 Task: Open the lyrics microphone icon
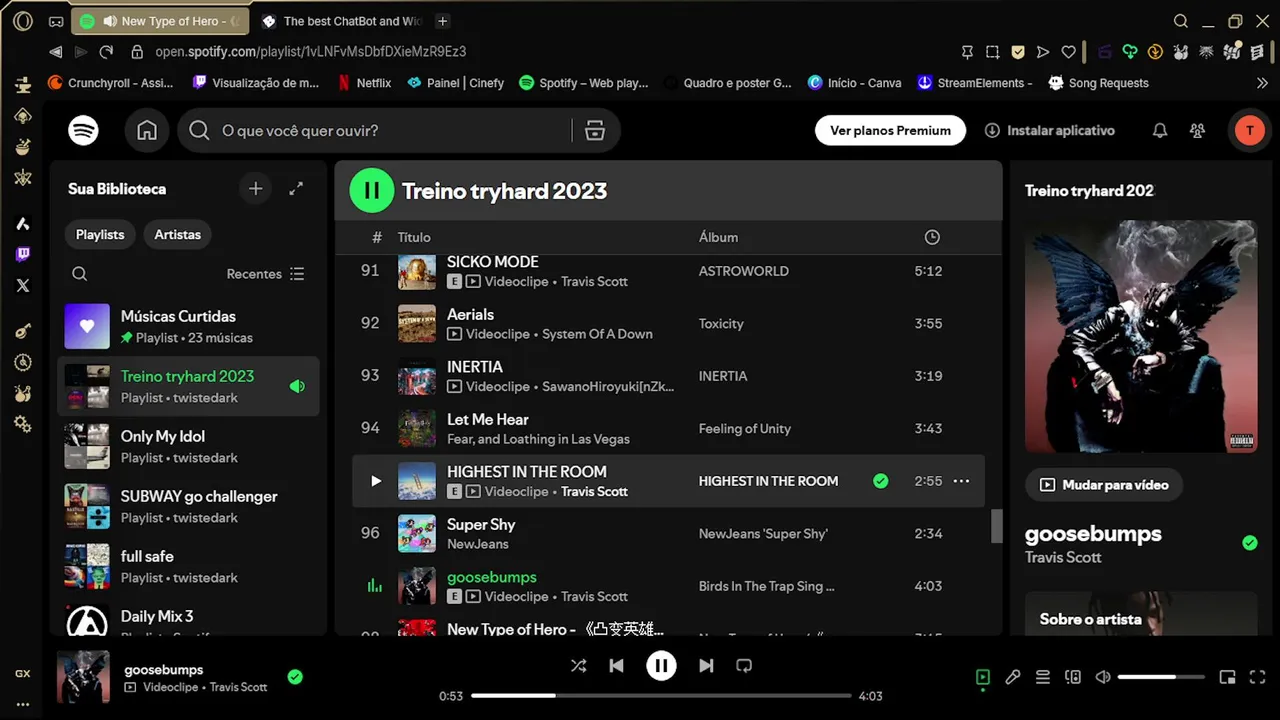pyautogui.click(x=1013, y=677)
